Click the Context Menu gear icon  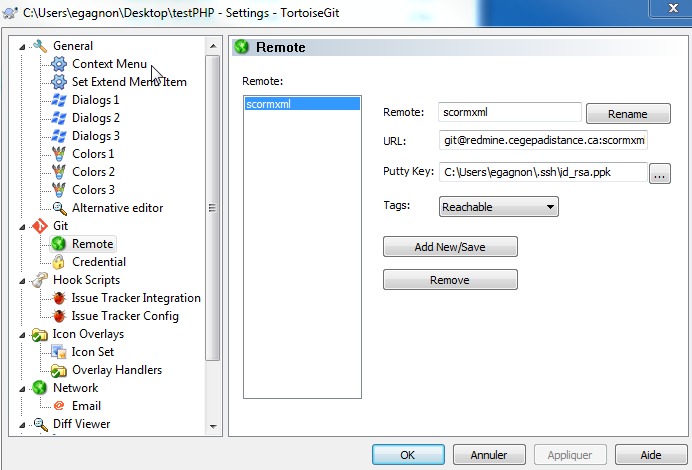tap(59, 64)
